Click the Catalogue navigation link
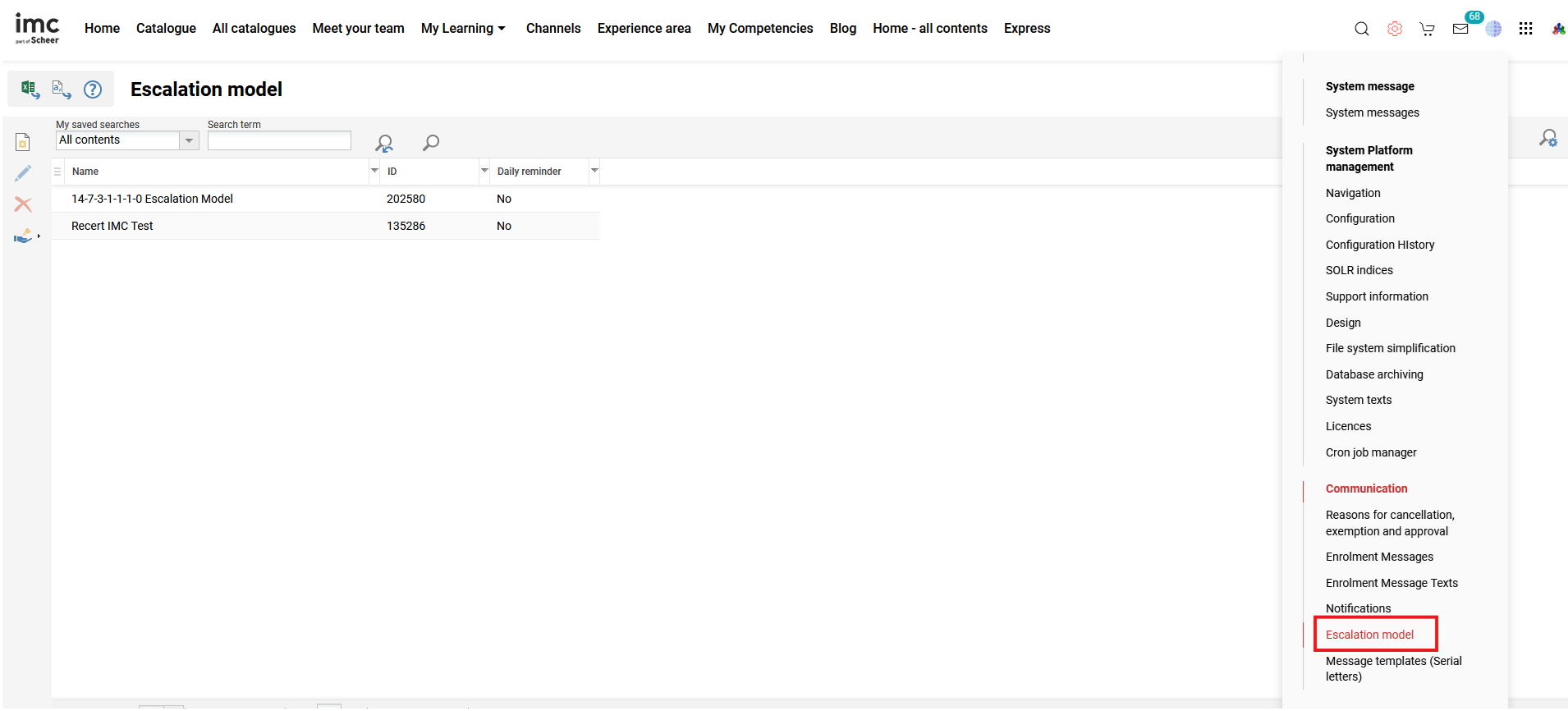The height and width of the screenshot is (711, 1568). (x=166, y=29)
